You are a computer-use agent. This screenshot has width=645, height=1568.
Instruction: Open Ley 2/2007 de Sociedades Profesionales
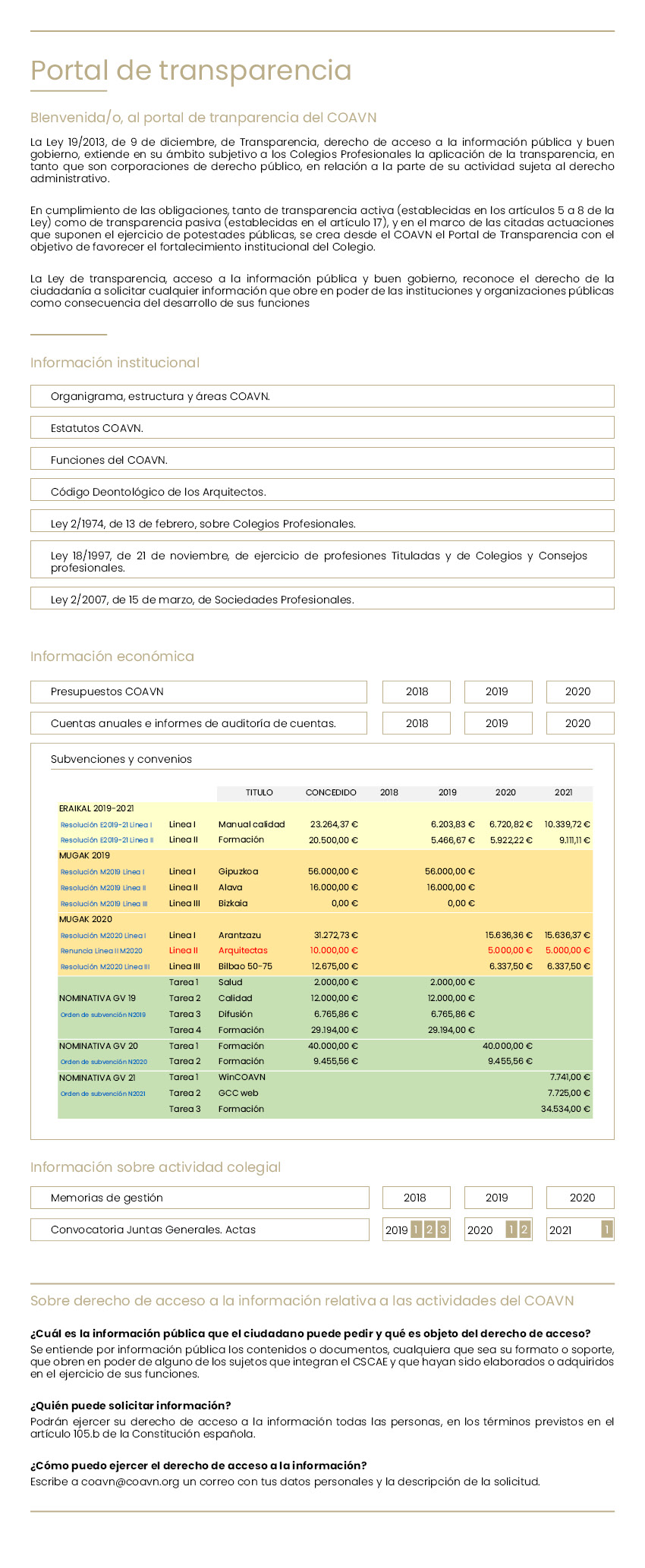322,600
